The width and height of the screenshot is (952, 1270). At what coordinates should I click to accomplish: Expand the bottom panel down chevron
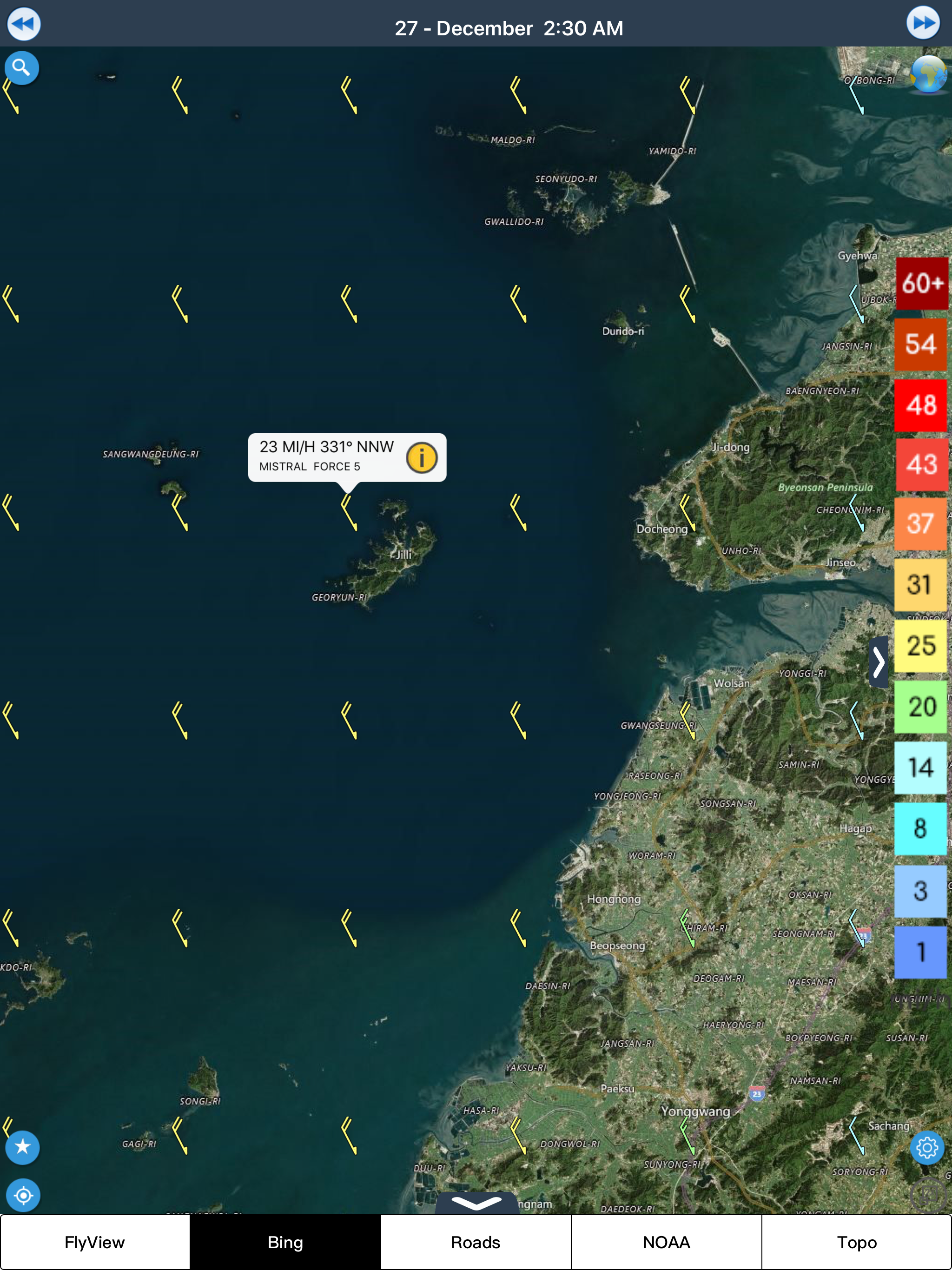(476, 1203)
